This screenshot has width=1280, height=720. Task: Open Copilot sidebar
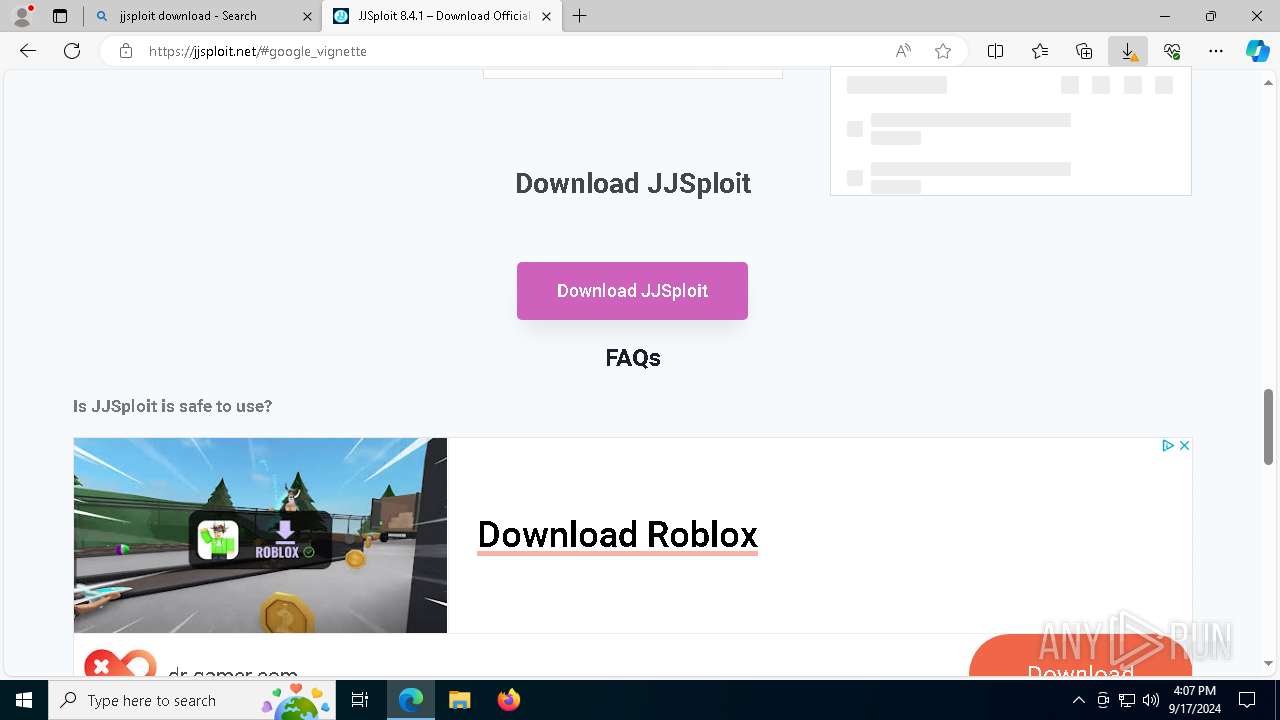click(x=1257, y=51)
